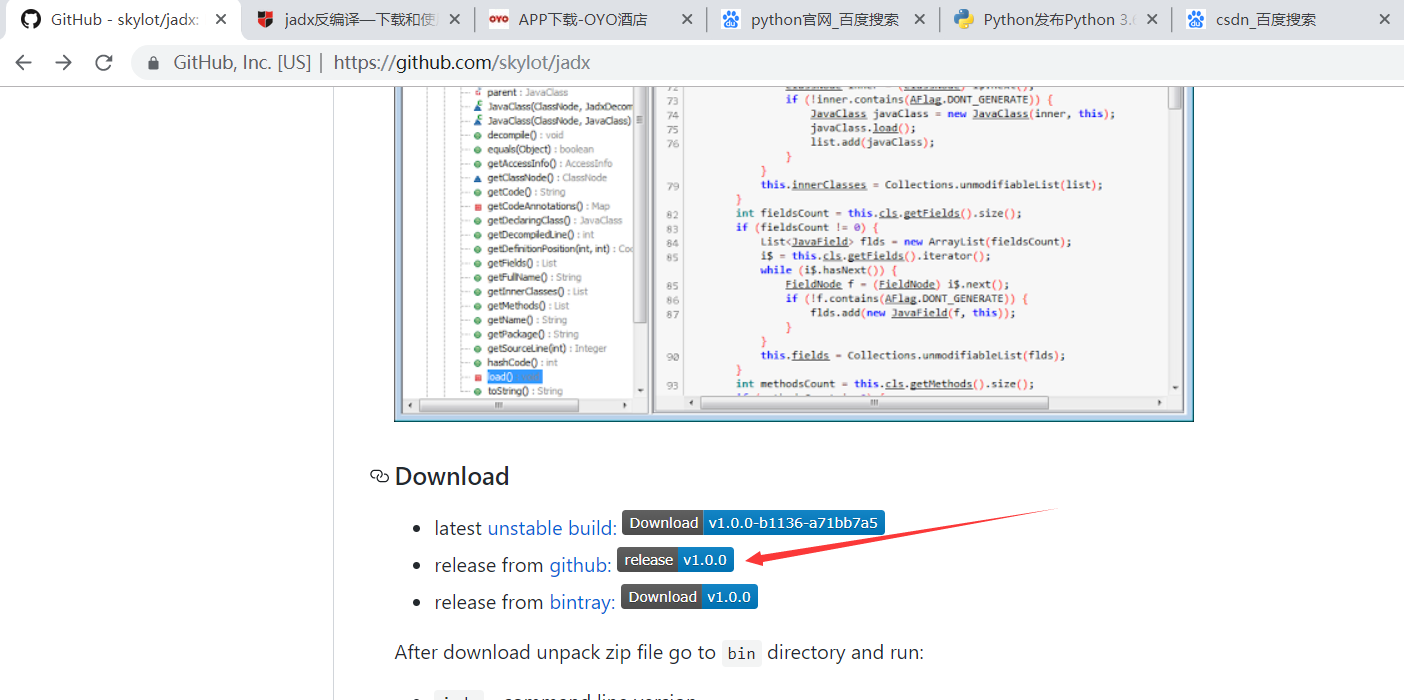The height and width of the screenshot is (700, 1404).
Task: Click the Download section heading
Action: [452, 476]
